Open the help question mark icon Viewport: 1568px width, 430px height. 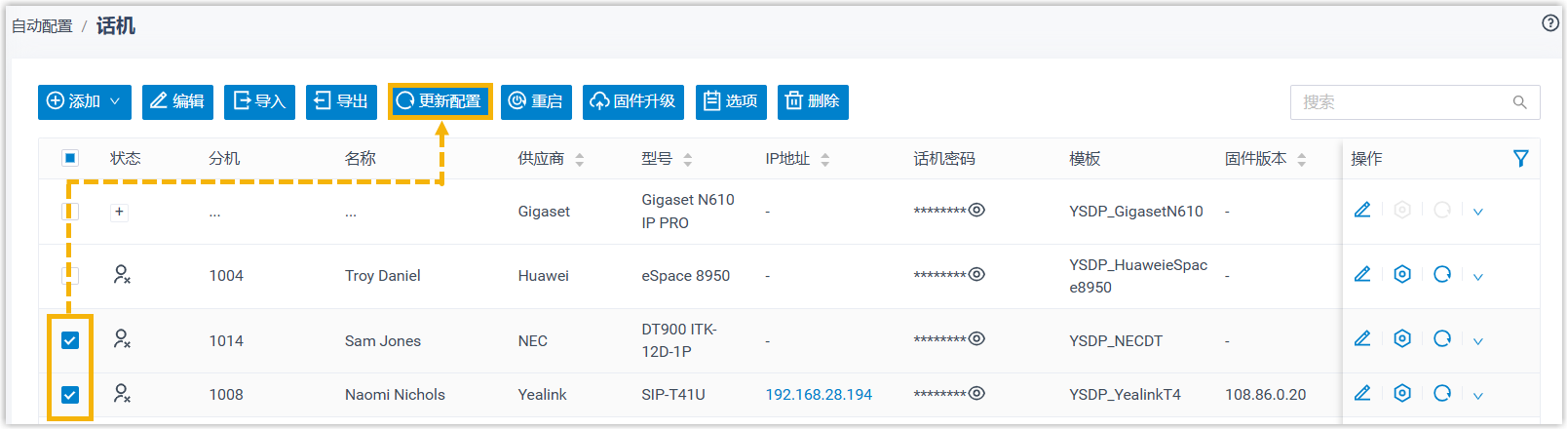pos(1549,23)
